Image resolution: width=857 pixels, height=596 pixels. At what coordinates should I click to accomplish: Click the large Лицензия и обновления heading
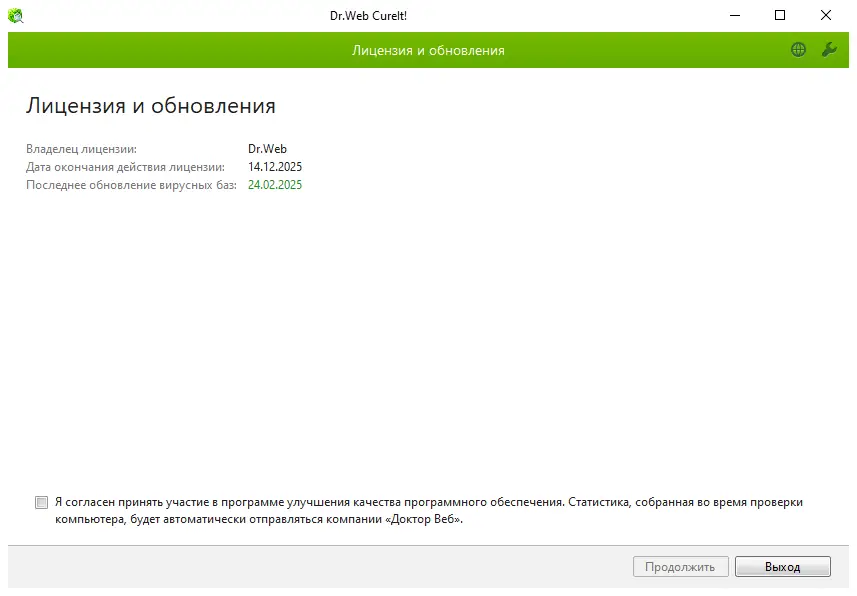pyautogui.click(x=151, y=106)
